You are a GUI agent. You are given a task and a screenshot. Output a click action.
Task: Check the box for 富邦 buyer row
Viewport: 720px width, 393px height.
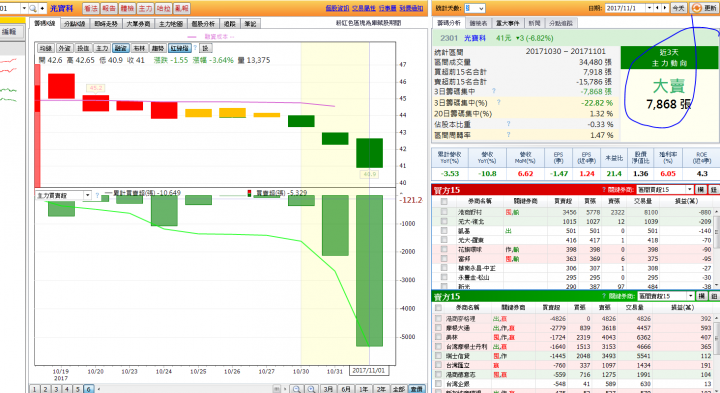coord(444,259)
